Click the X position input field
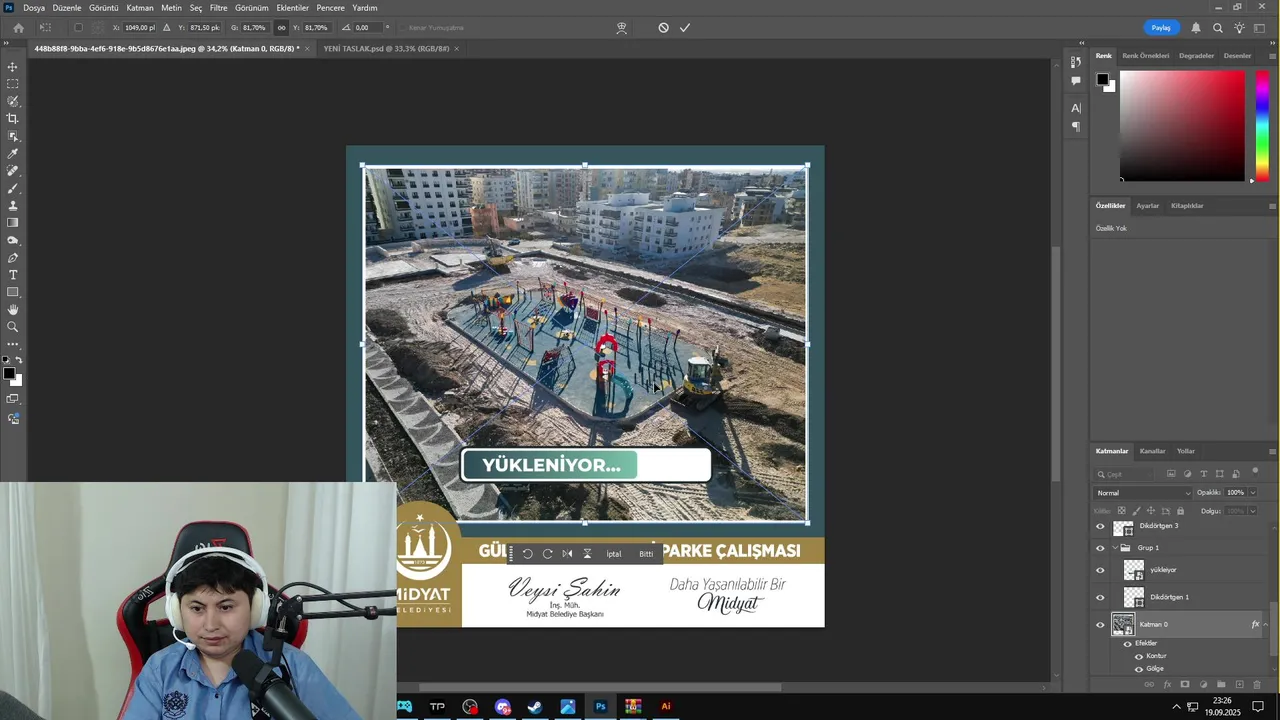 [x=140, y=28]
